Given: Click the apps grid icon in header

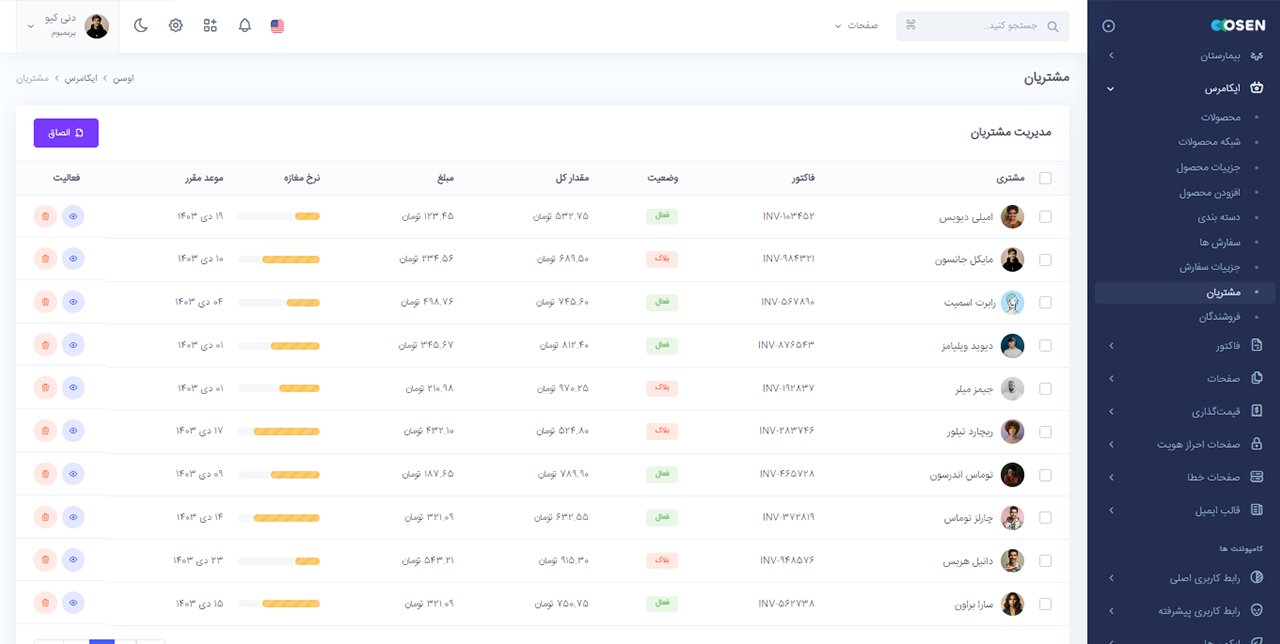Looking at the screenshot, I should point(210,26).
